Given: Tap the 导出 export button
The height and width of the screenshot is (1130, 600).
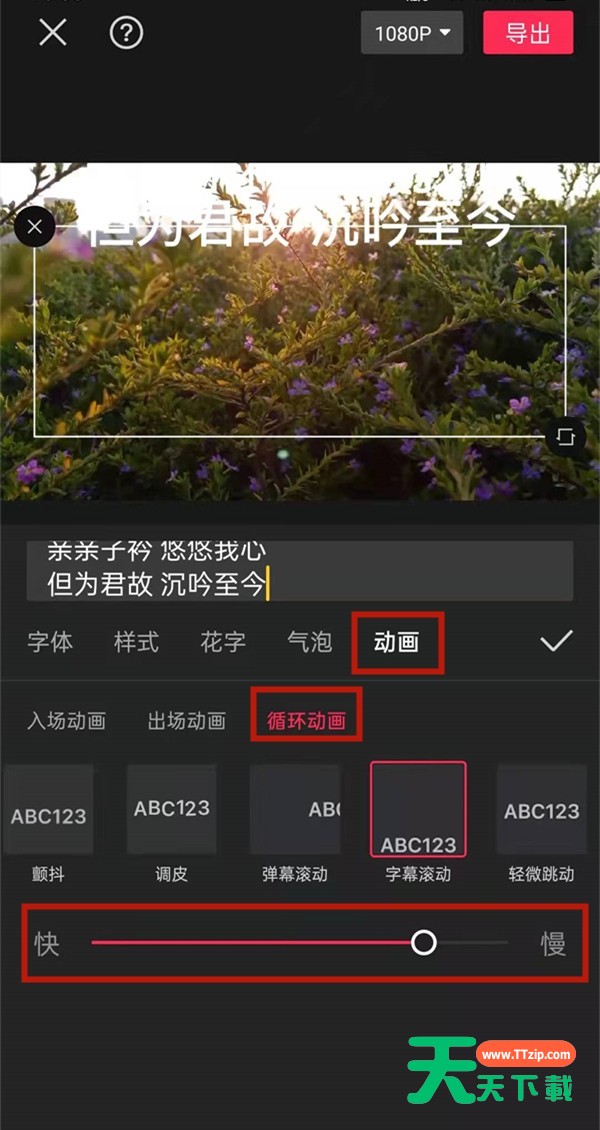Looking at the screenshot, I should (528, 33).
